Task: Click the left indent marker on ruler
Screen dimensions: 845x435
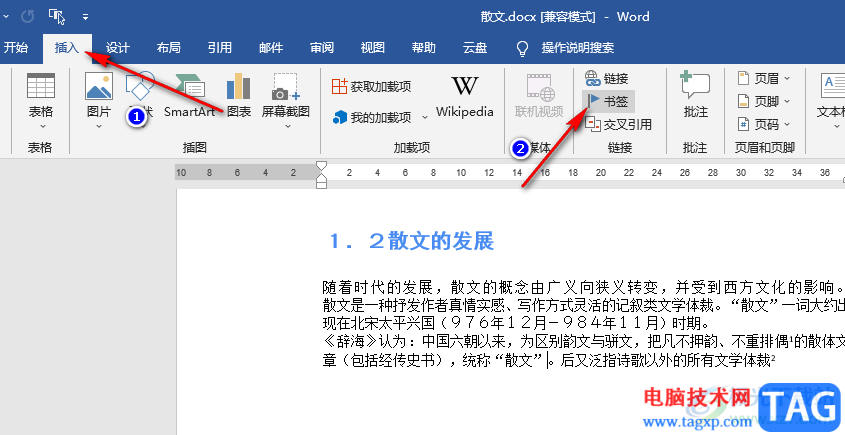Action: (x=321, y=184)
